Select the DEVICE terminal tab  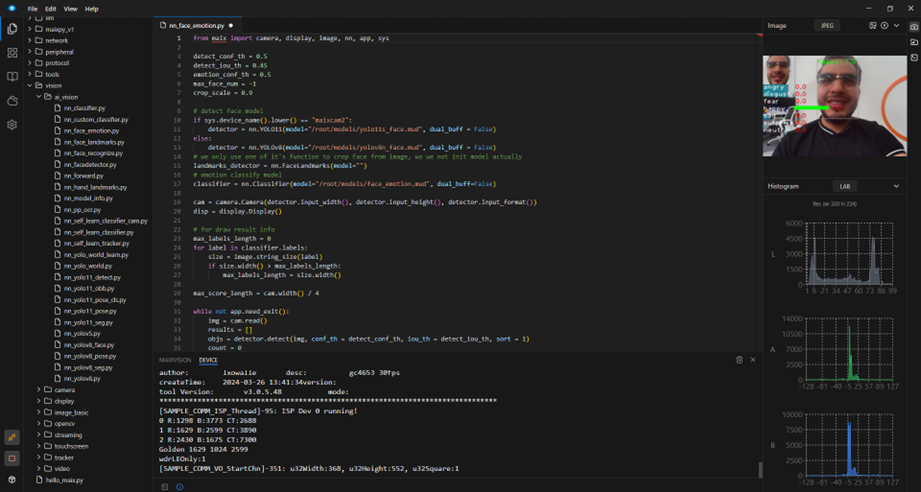[x=208, y=360]
